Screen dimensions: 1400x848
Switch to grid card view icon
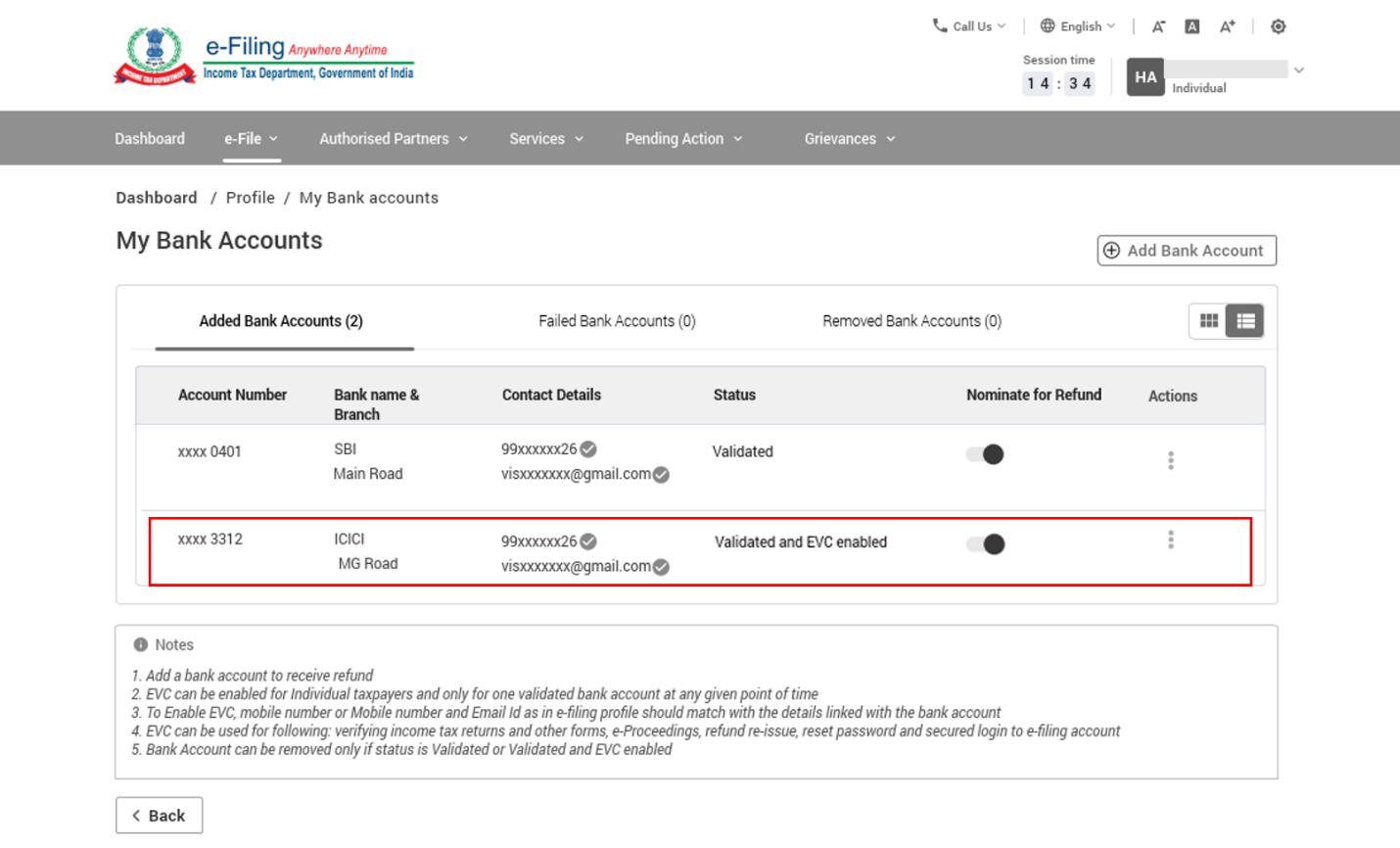[1209, 321]
